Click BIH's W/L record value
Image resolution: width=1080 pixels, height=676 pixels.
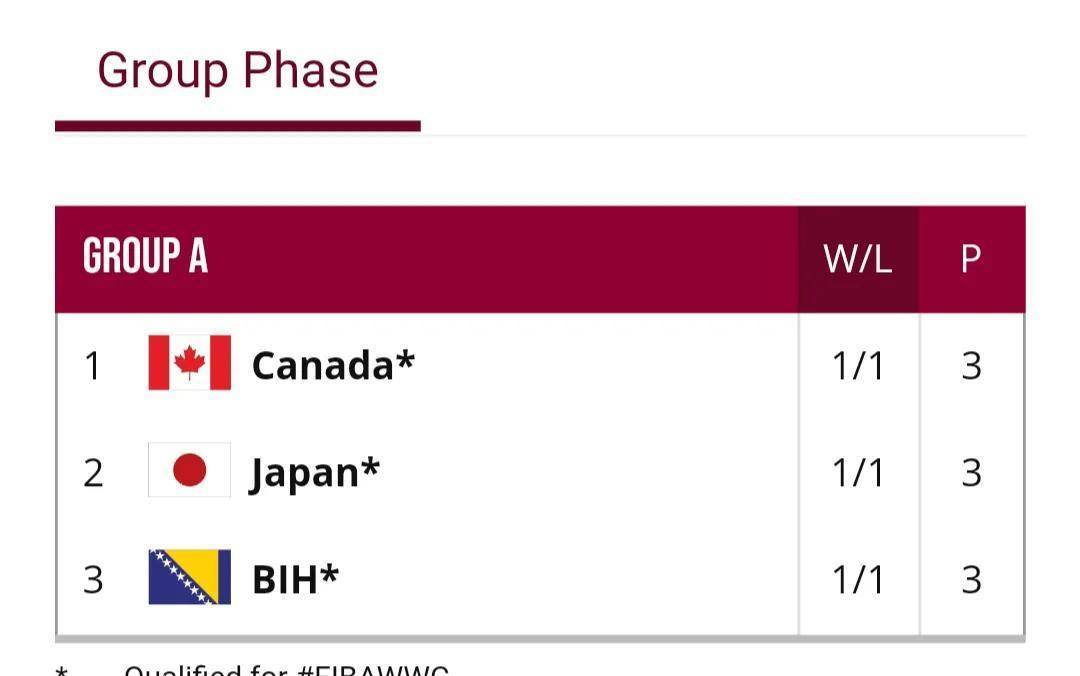coord(858,580)
